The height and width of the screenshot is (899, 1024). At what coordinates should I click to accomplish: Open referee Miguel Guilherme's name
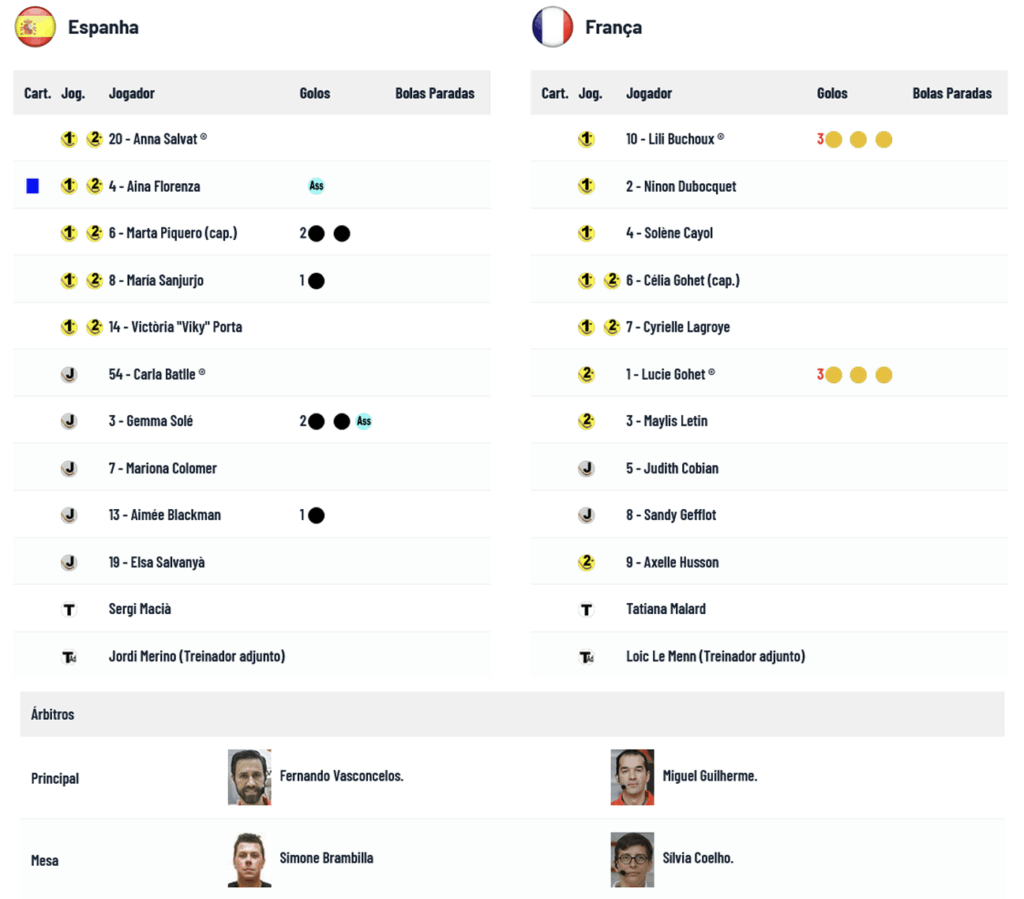point(710,776)
